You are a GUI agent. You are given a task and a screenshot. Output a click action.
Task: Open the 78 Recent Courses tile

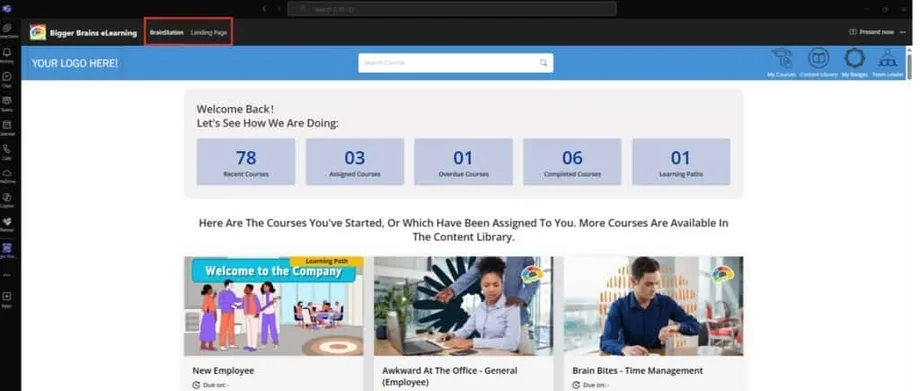[246, 161]
